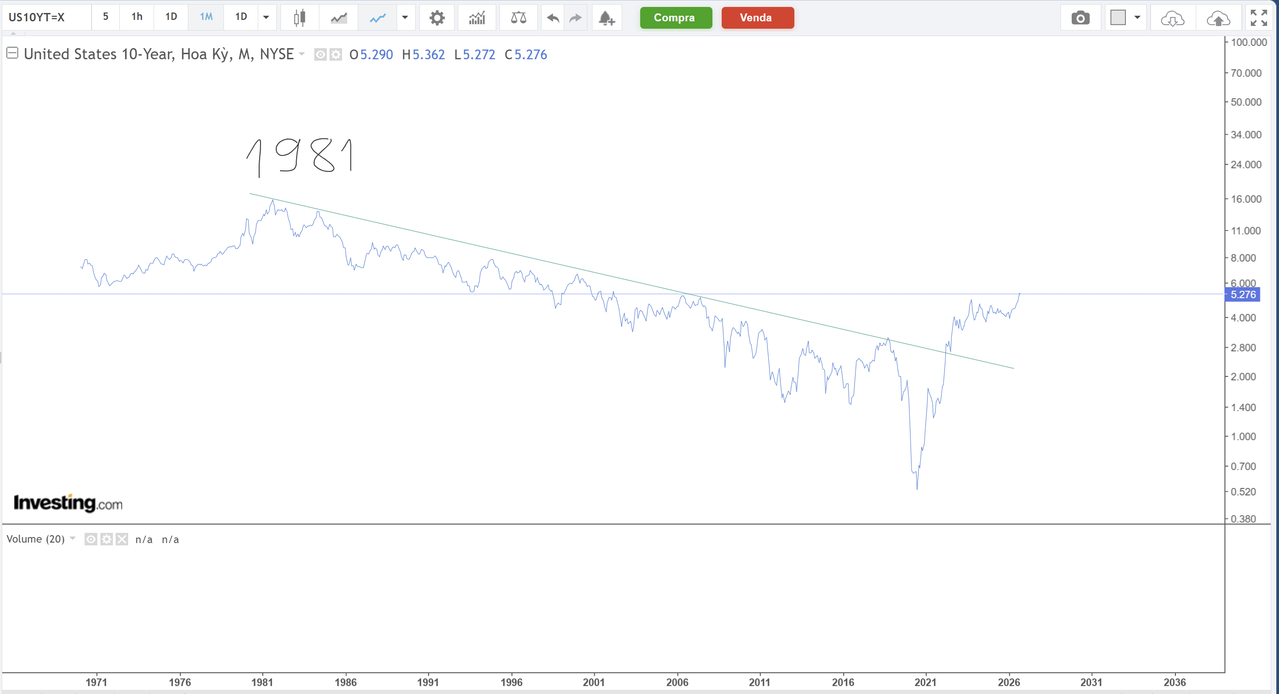This screenshot has height=694, width=1279.
Task: Open the indicators chart icon
Action: coord(477,18)
